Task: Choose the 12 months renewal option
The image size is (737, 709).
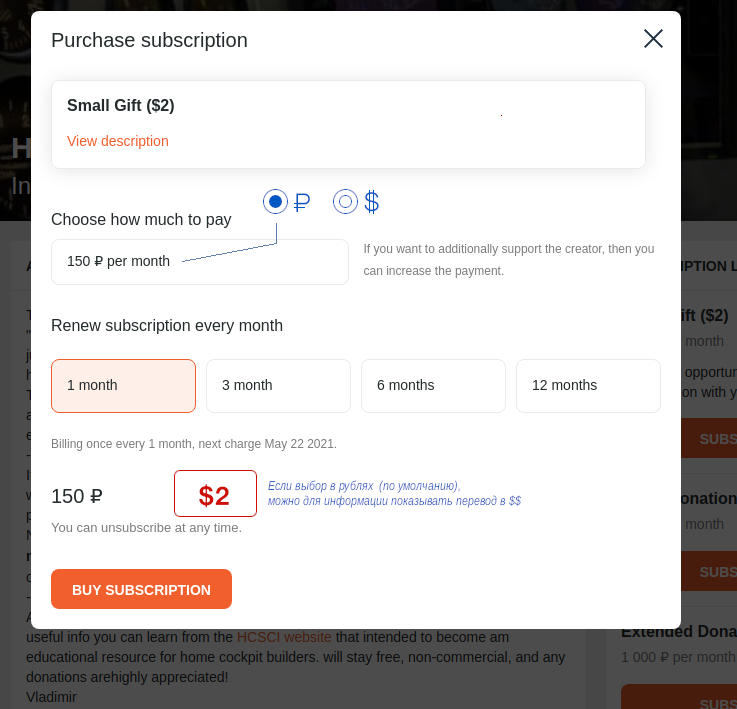Action: pos(588,386)
